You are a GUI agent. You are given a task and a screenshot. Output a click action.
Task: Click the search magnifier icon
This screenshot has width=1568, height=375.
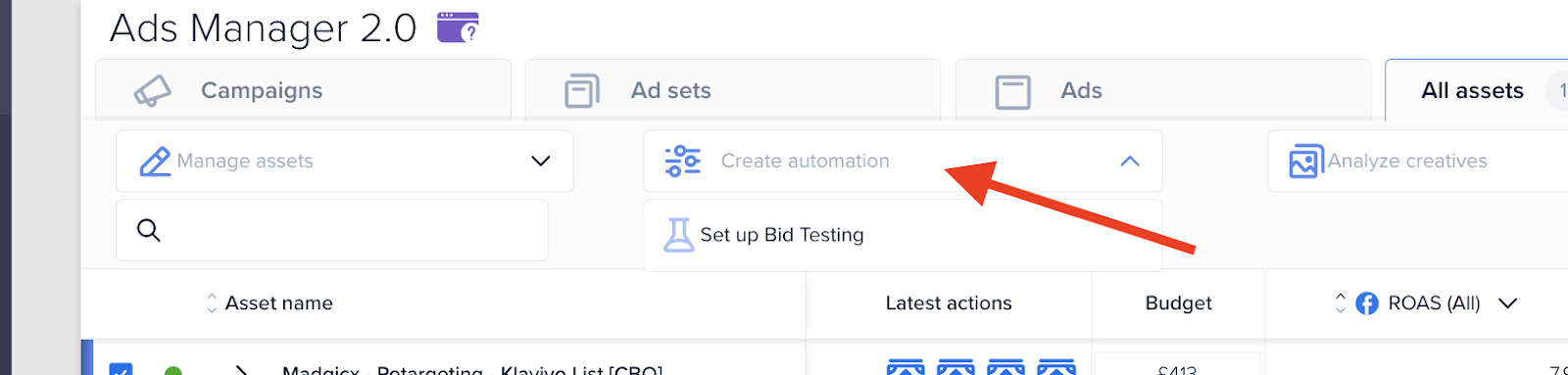coord(149,230)
